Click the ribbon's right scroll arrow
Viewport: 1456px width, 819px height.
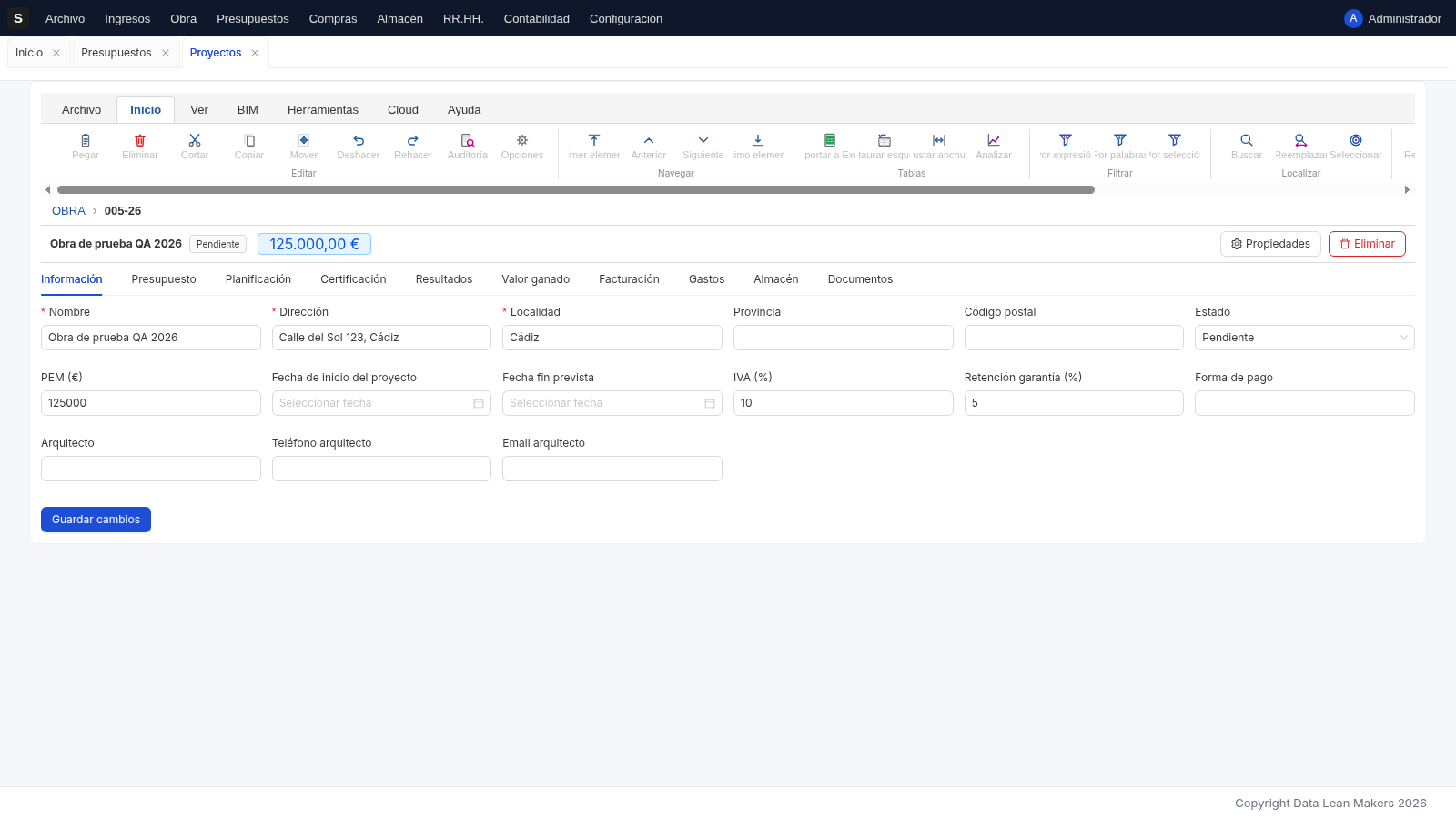(x=1407, y=190)
